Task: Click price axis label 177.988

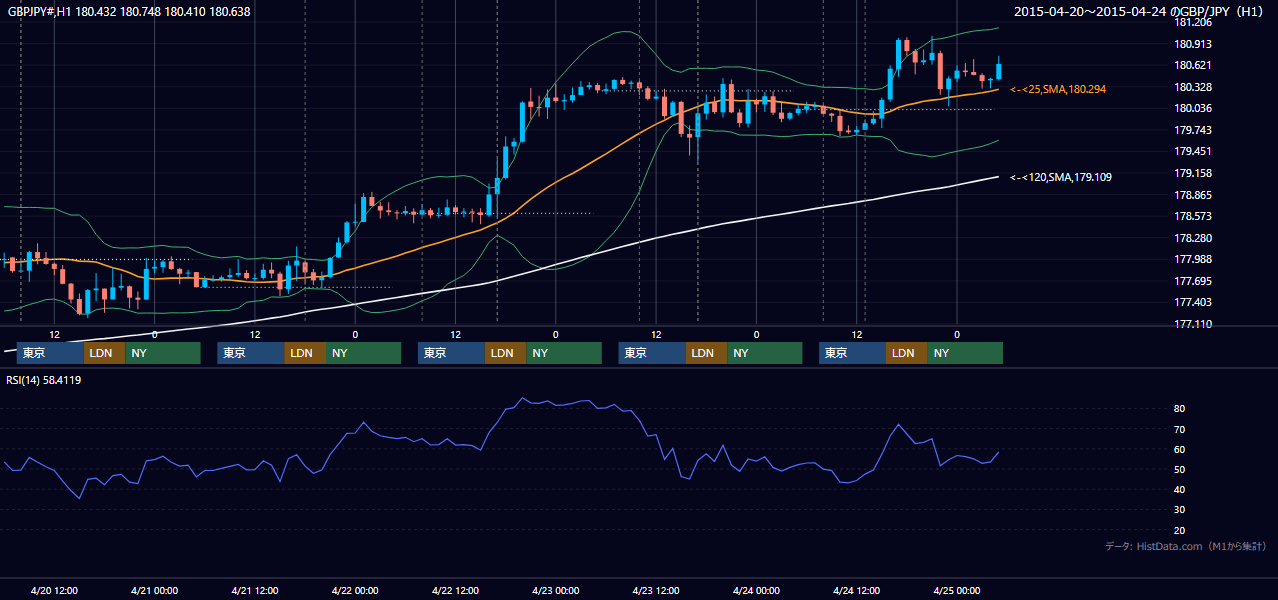Action: [1193, 260]
